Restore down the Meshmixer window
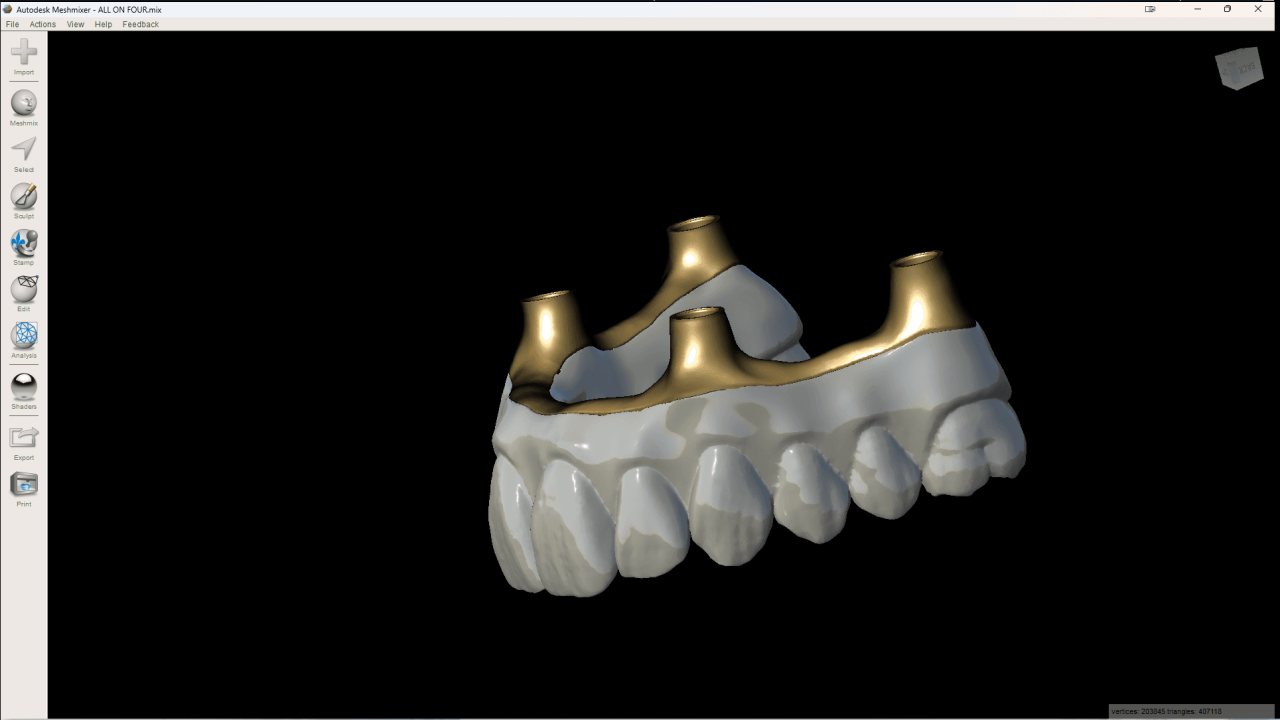This screenshot has width=1280, height=720. (x=1227, y=9)
